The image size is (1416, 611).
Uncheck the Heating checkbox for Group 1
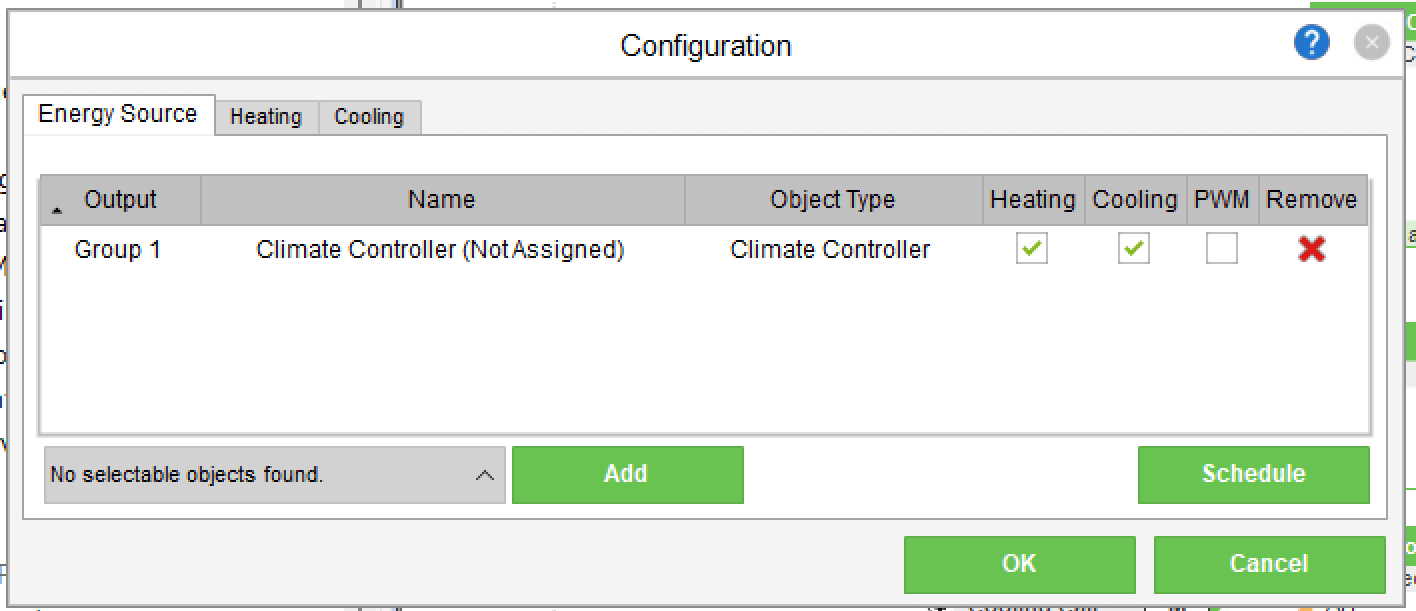pyautogui.click(x=1032, y=249)
